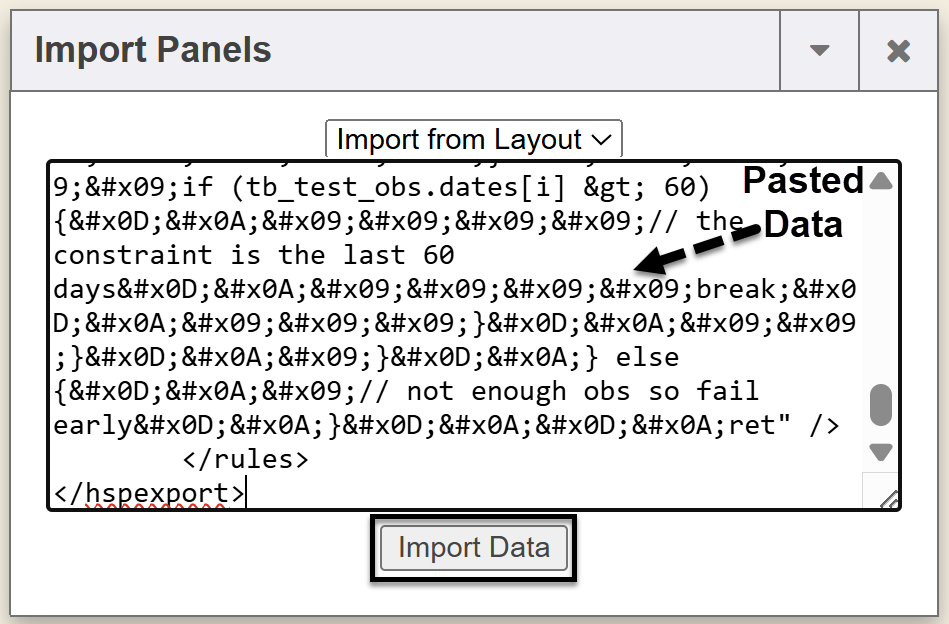
Task: Click the panel menu down-arrow icon in header
Action: 819,51
